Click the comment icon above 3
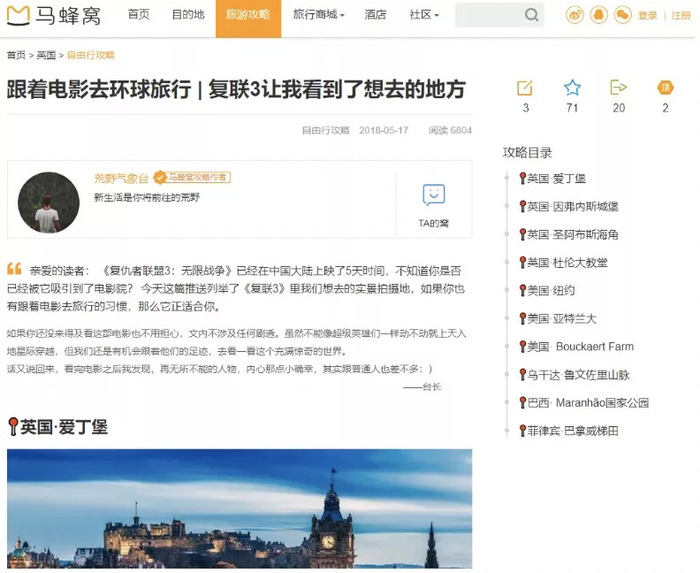Image resolution: width=700 pixels, height=573 pixels. (x=525, y=88)
